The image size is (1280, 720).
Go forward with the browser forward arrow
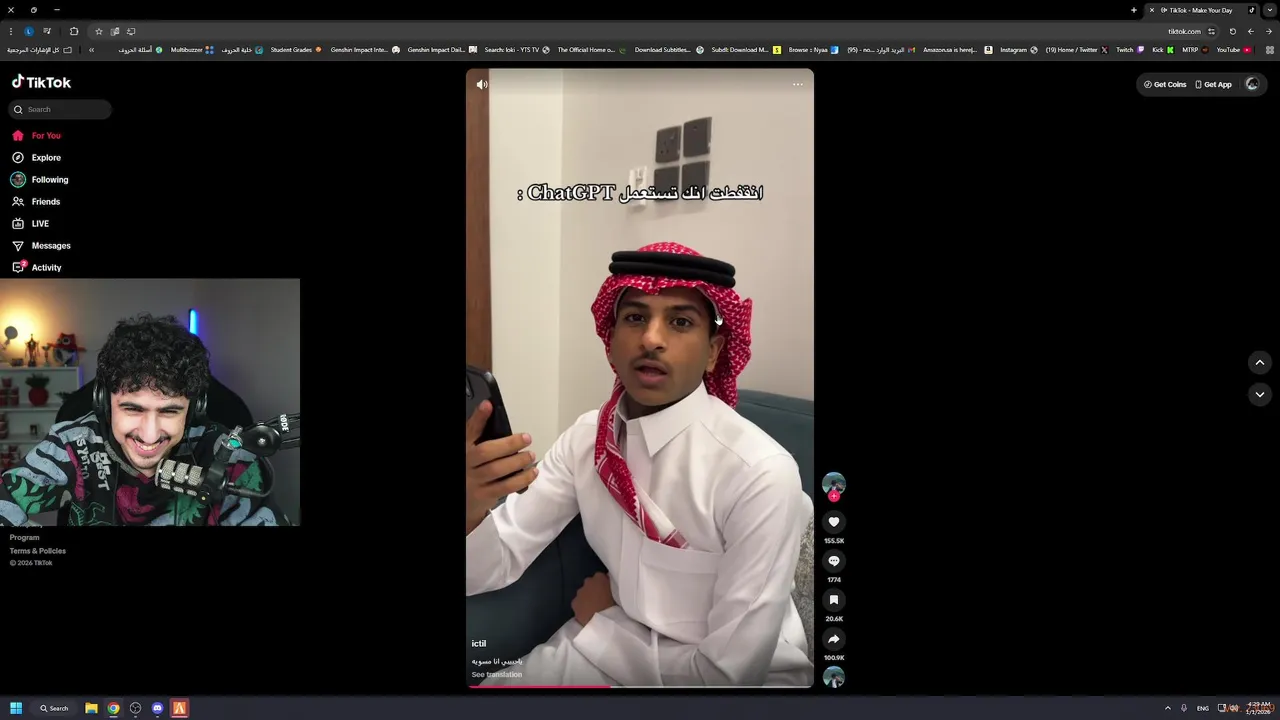1250,31
